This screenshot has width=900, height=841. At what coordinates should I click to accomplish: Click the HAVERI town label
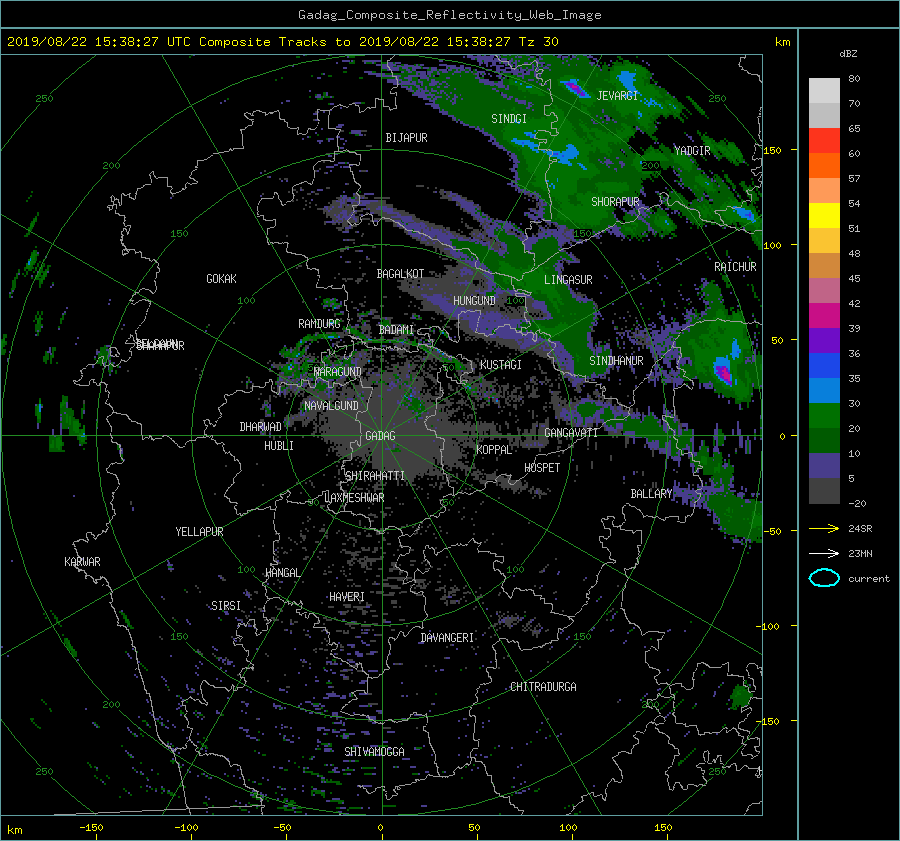point(347,596)
